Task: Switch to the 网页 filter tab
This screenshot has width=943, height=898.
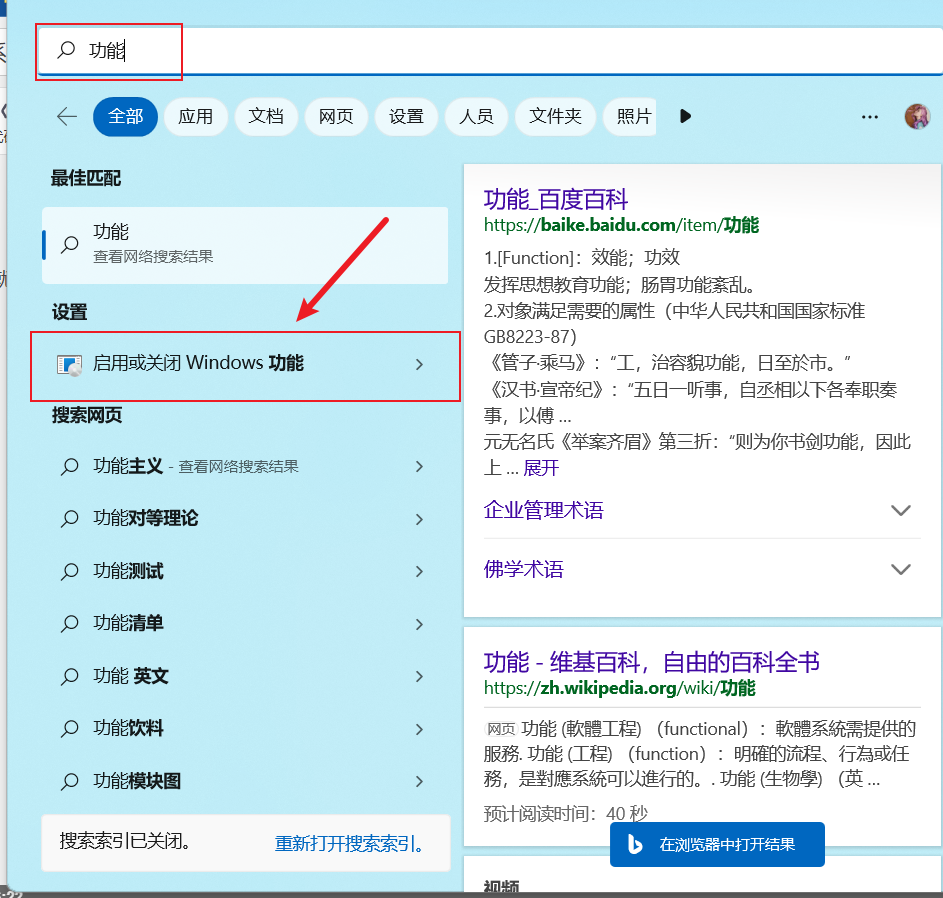Action: click(336, 116)
